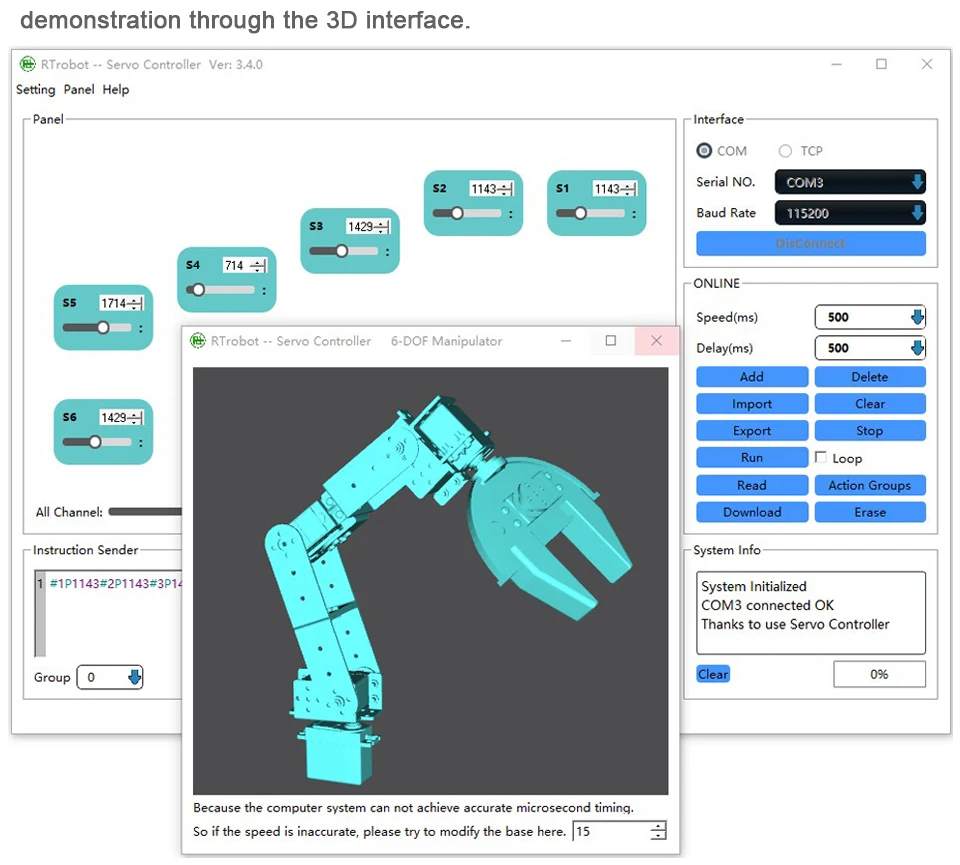Click the S6 value spinner showing 1429
Viewport: 960px width, 865px height.
(121, 418)
